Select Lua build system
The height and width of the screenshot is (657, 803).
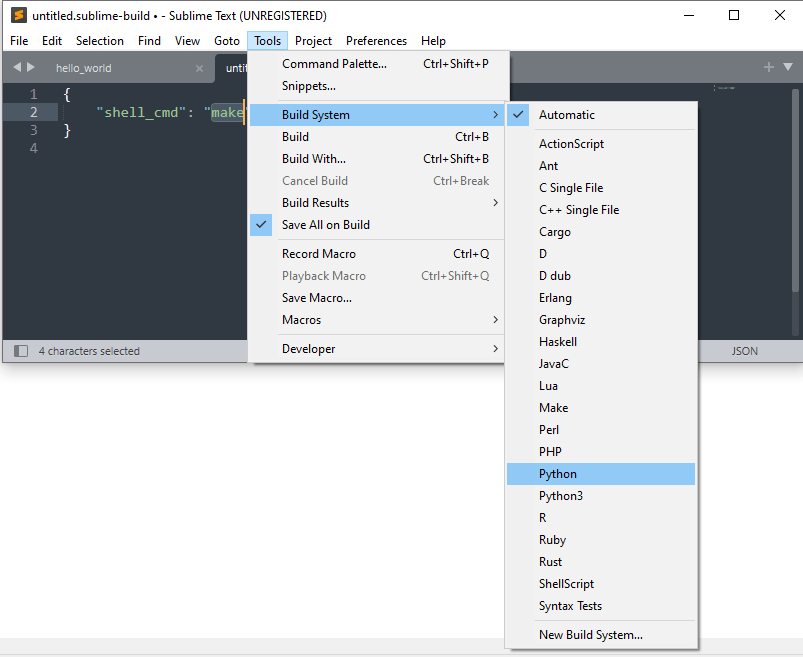tap(601, 386)
